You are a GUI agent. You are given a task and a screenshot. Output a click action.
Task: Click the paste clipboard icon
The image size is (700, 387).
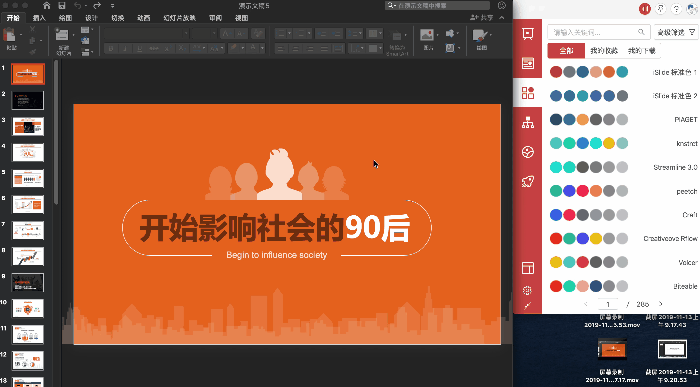point(9,35)
